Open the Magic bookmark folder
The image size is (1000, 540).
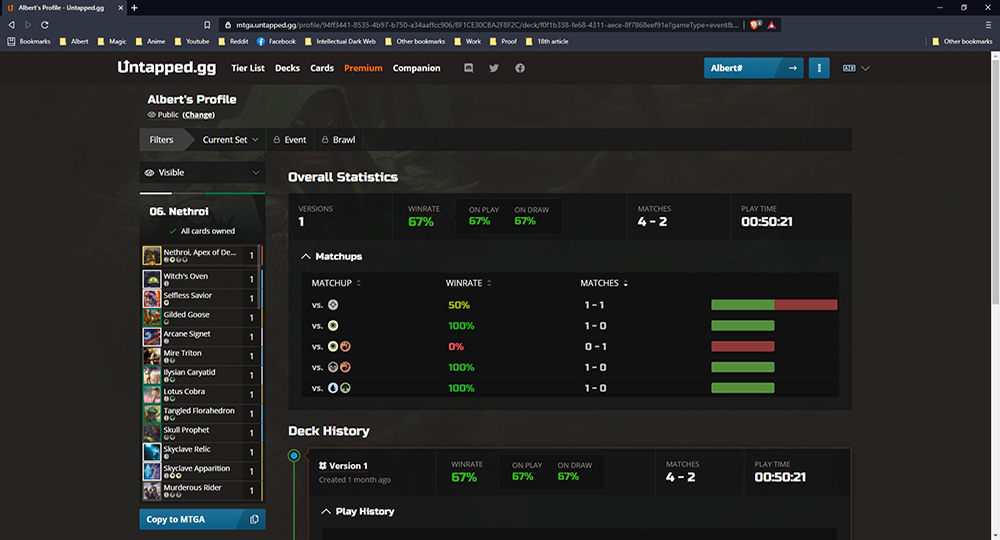click(x=112, y=41)
